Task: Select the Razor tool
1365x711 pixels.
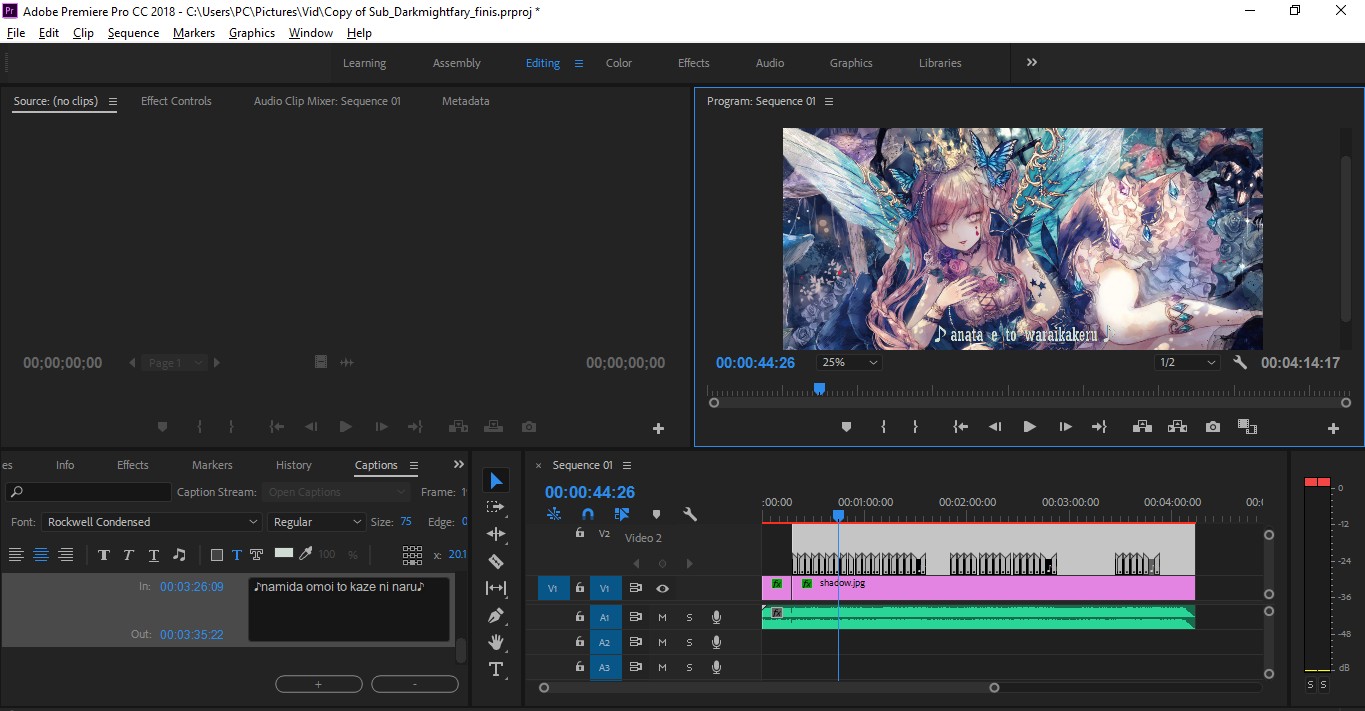Action: tap(496, 561)
